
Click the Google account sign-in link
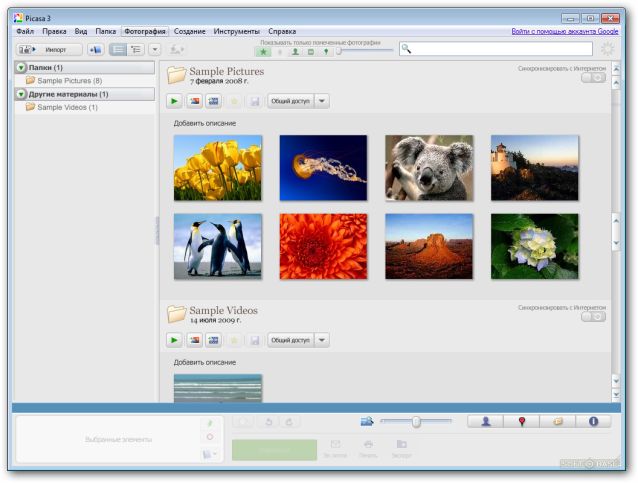(x=565, y=31)
